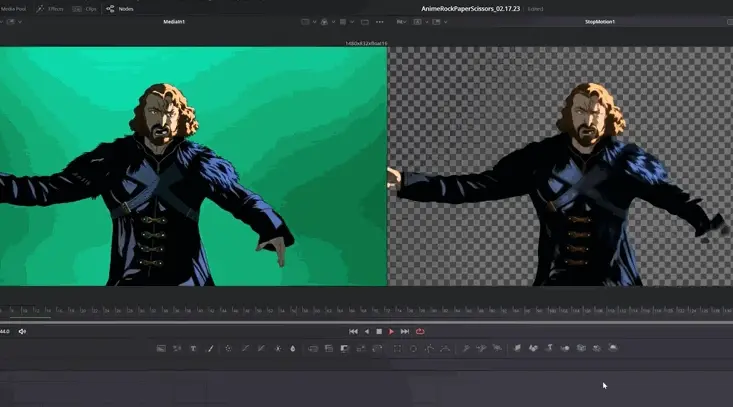Select the Paint tool in the toolbar
The image size is (733, 407).
tap(209, 348)
